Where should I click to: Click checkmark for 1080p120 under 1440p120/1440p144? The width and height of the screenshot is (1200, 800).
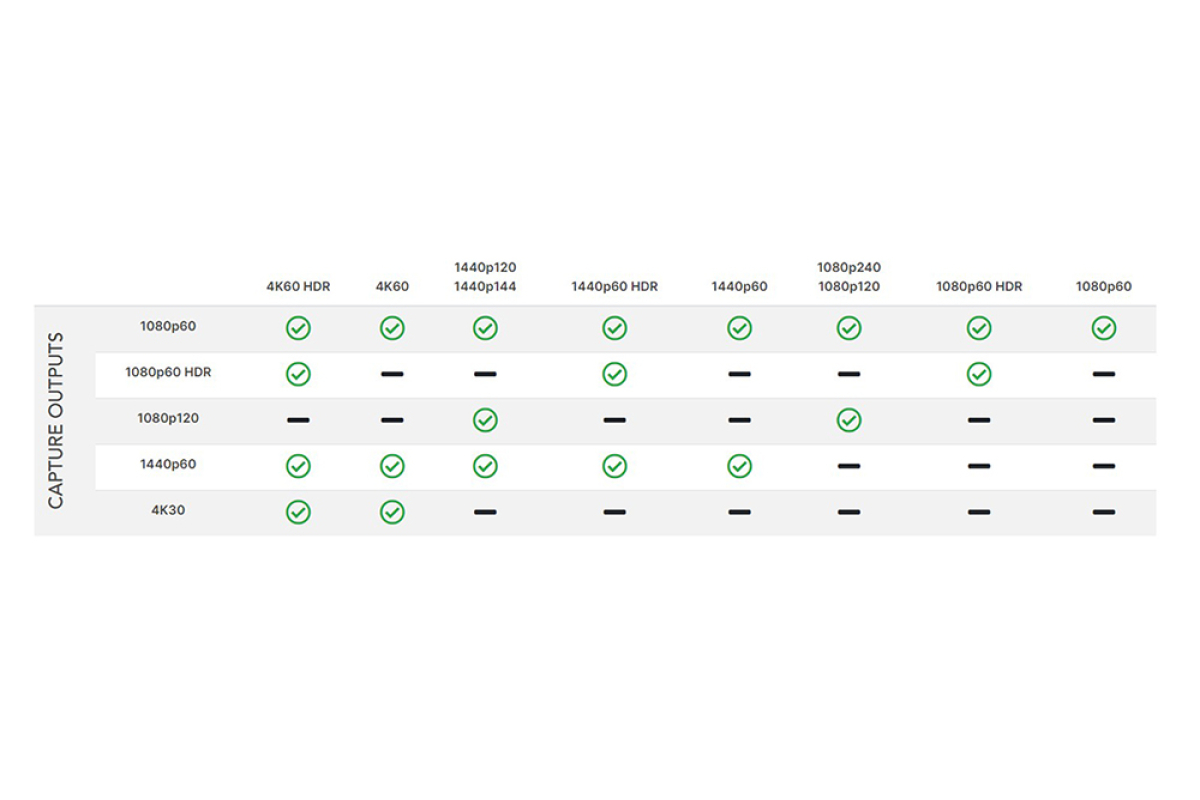click(x=485, y=420)
